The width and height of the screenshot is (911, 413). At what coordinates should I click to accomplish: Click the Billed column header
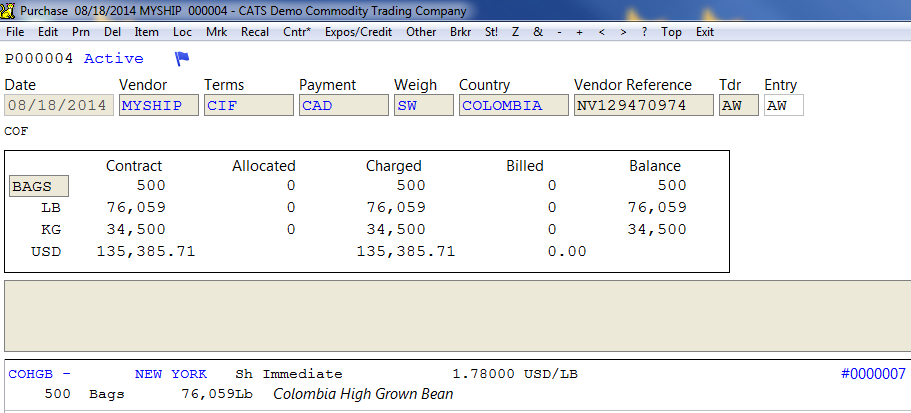[525, 166]
